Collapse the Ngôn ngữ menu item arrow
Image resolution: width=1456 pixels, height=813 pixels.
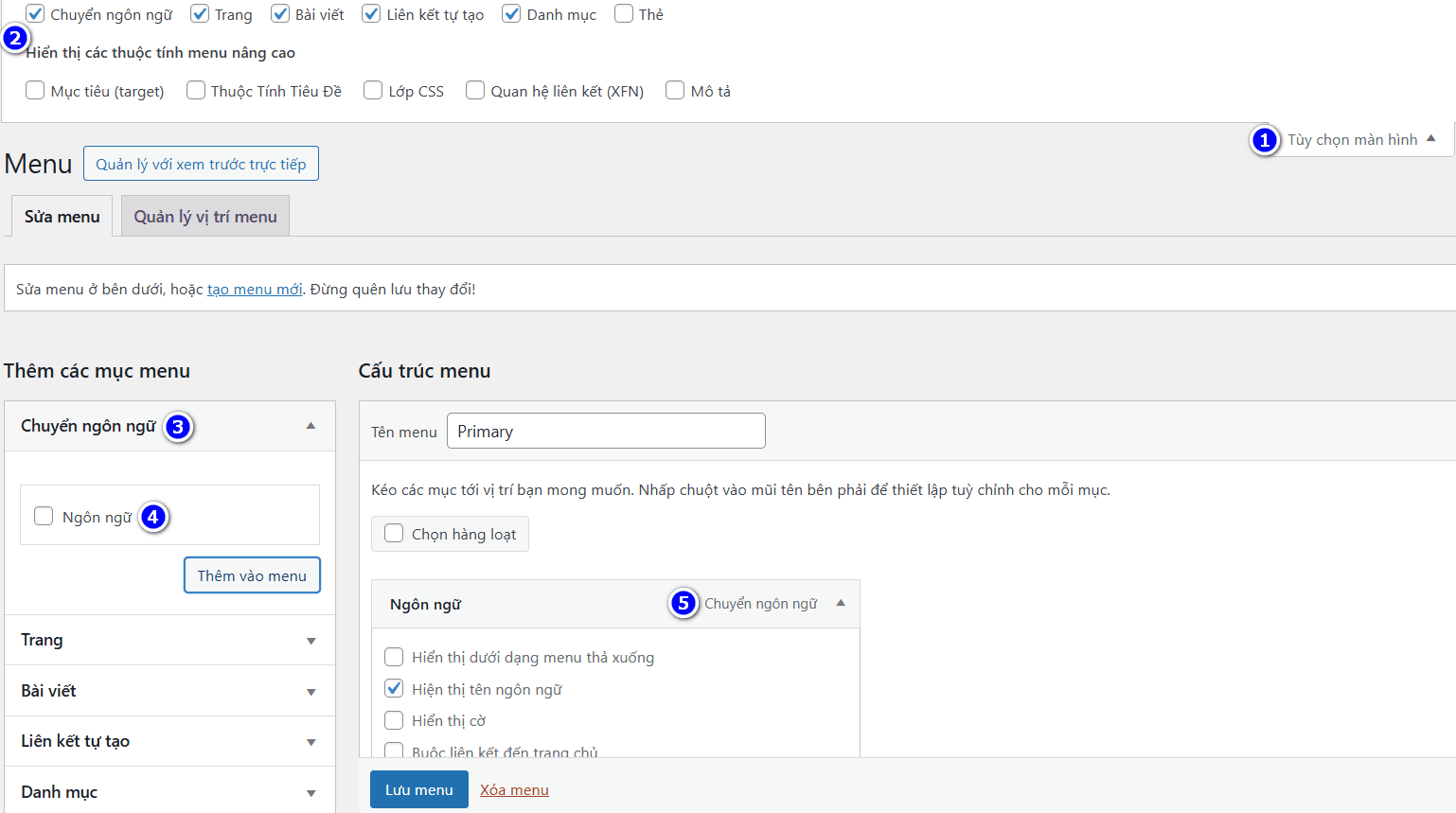pos(841,604)
